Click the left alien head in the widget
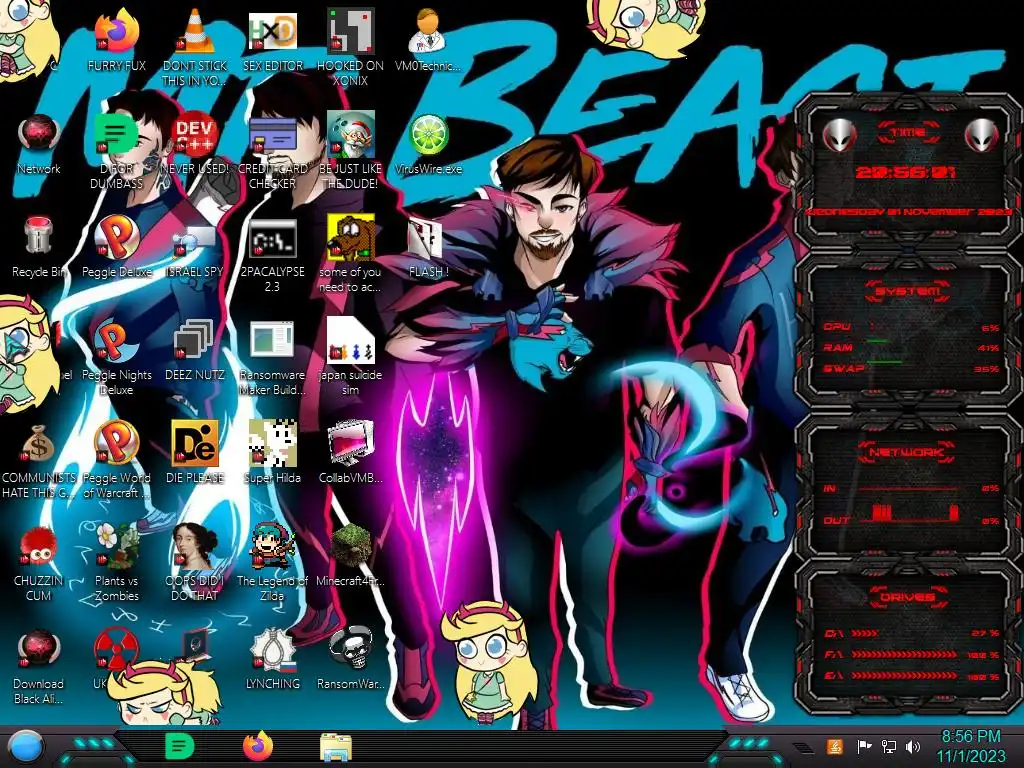Screen dimensions: 1024x768 [x=839, y=136]
